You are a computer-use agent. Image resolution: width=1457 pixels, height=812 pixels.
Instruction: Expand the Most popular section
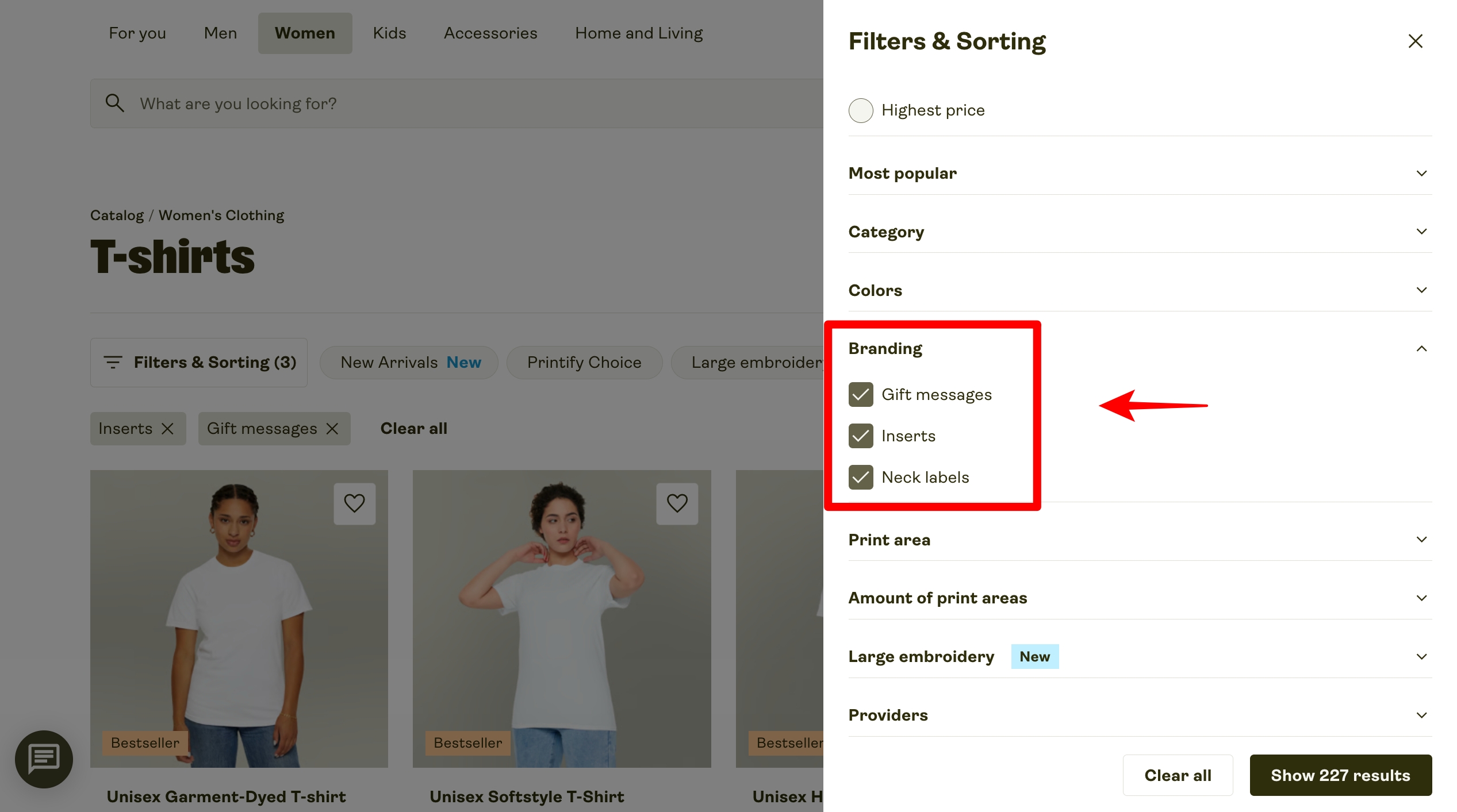(1140, 173)
